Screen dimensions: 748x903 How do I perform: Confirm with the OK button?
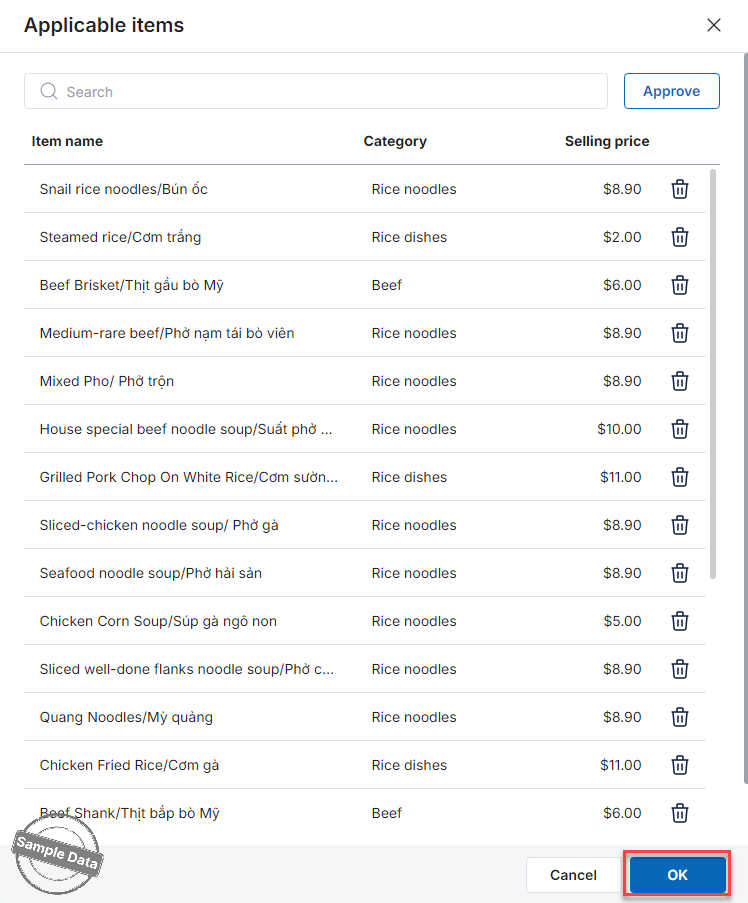click(x=677, y=875)
